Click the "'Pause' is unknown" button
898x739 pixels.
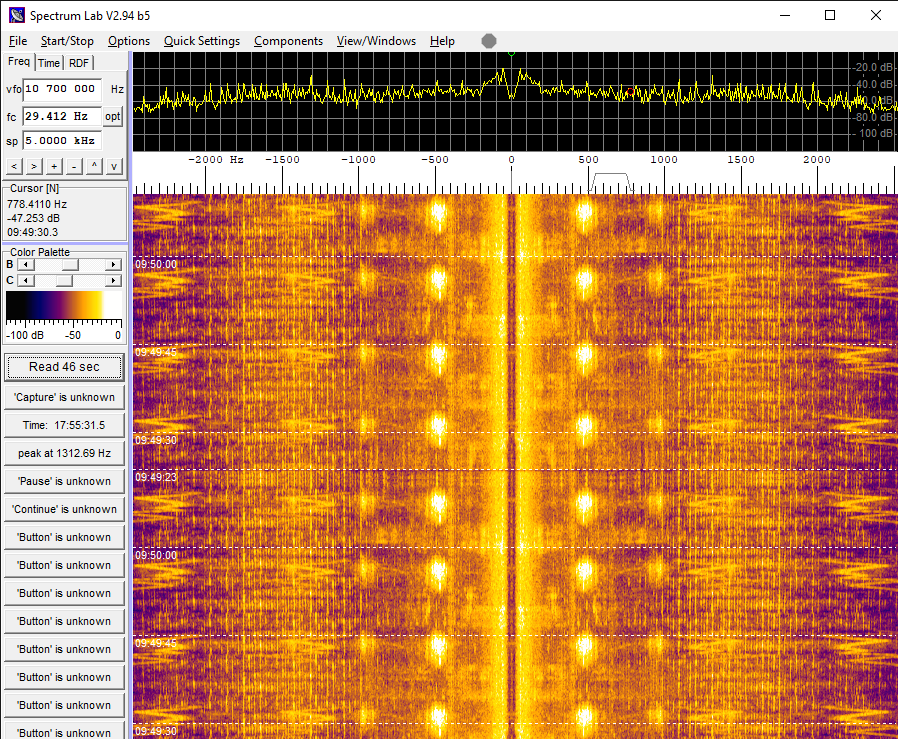64,481
